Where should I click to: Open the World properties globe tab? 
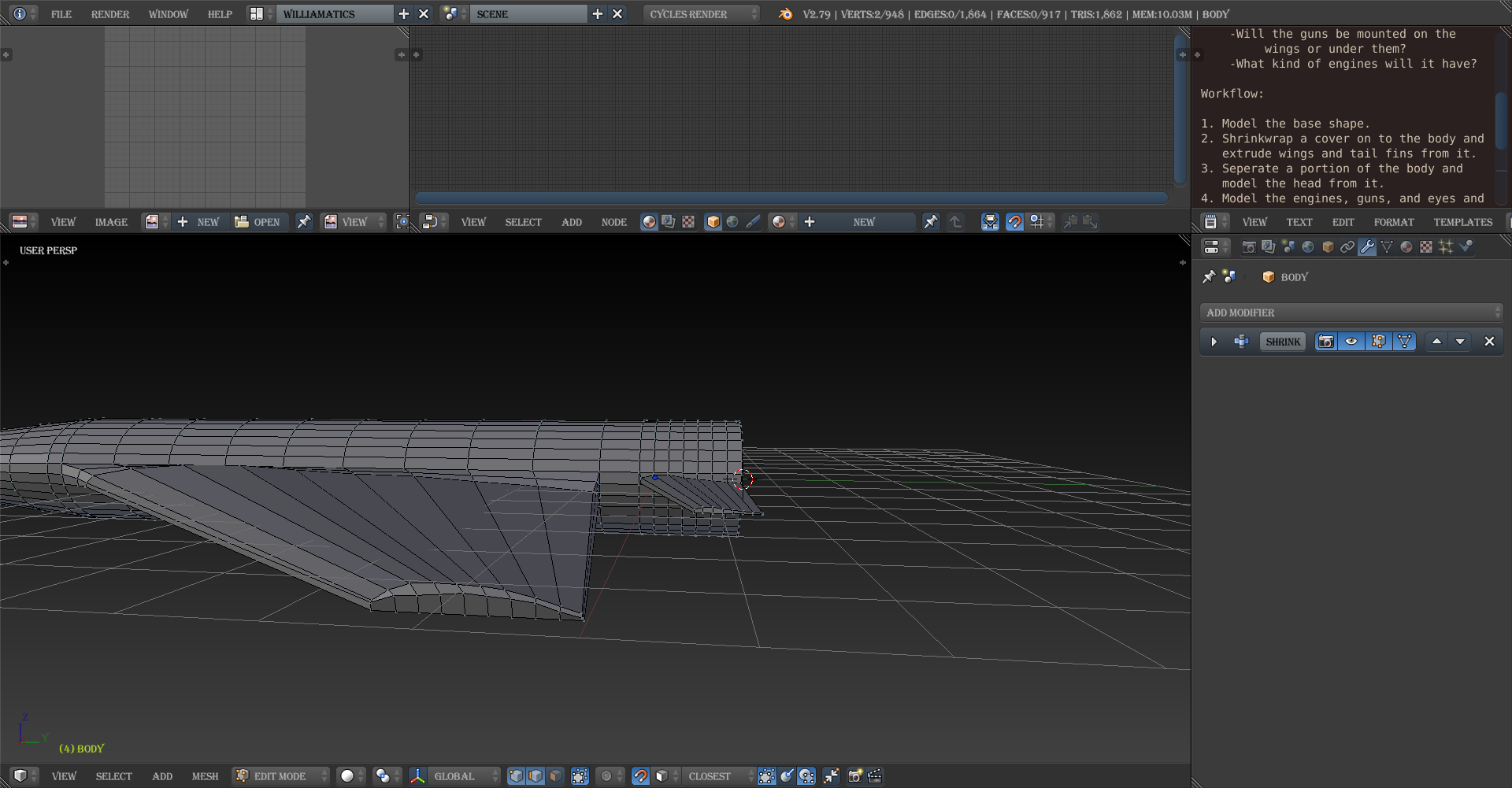[1308, 247]
